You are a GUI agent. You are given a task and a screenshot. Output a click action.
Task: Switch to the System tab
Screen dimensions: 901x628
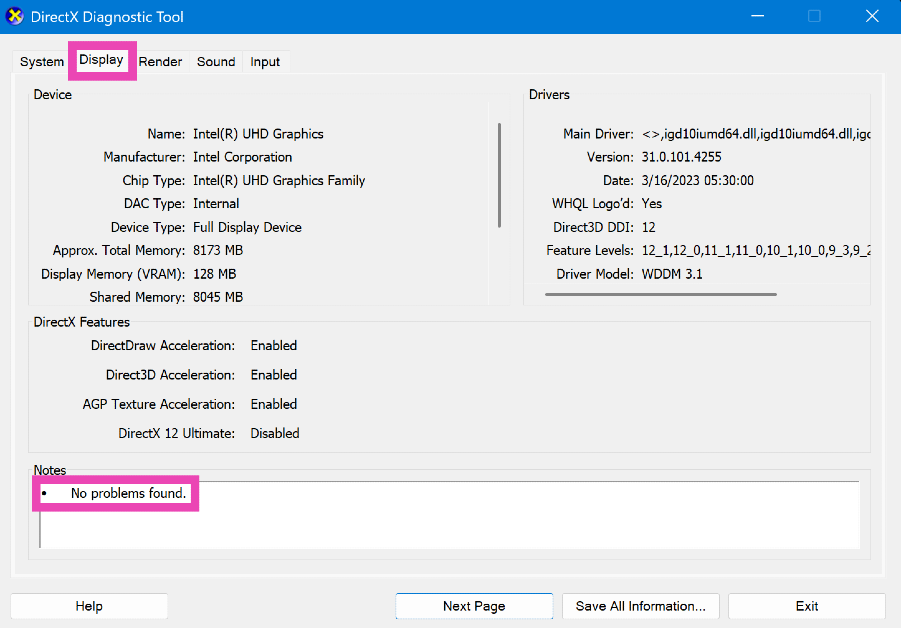coord(42,62)
